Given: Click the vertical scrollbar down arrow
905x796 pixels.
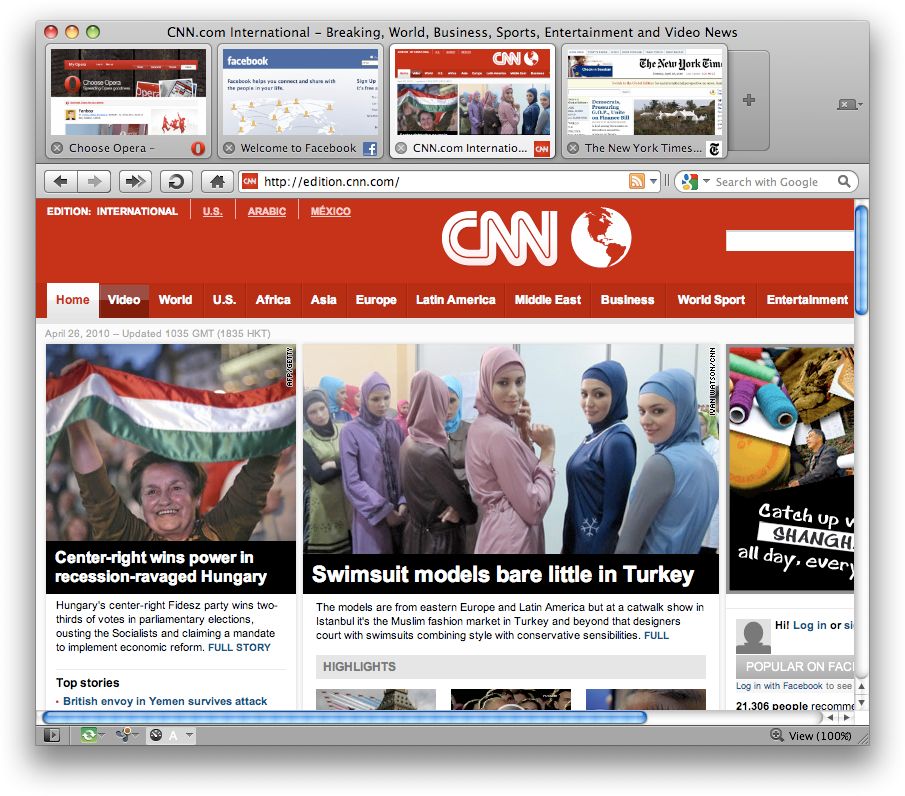Looking at the screenshot, I should click(x=861, y=702).
